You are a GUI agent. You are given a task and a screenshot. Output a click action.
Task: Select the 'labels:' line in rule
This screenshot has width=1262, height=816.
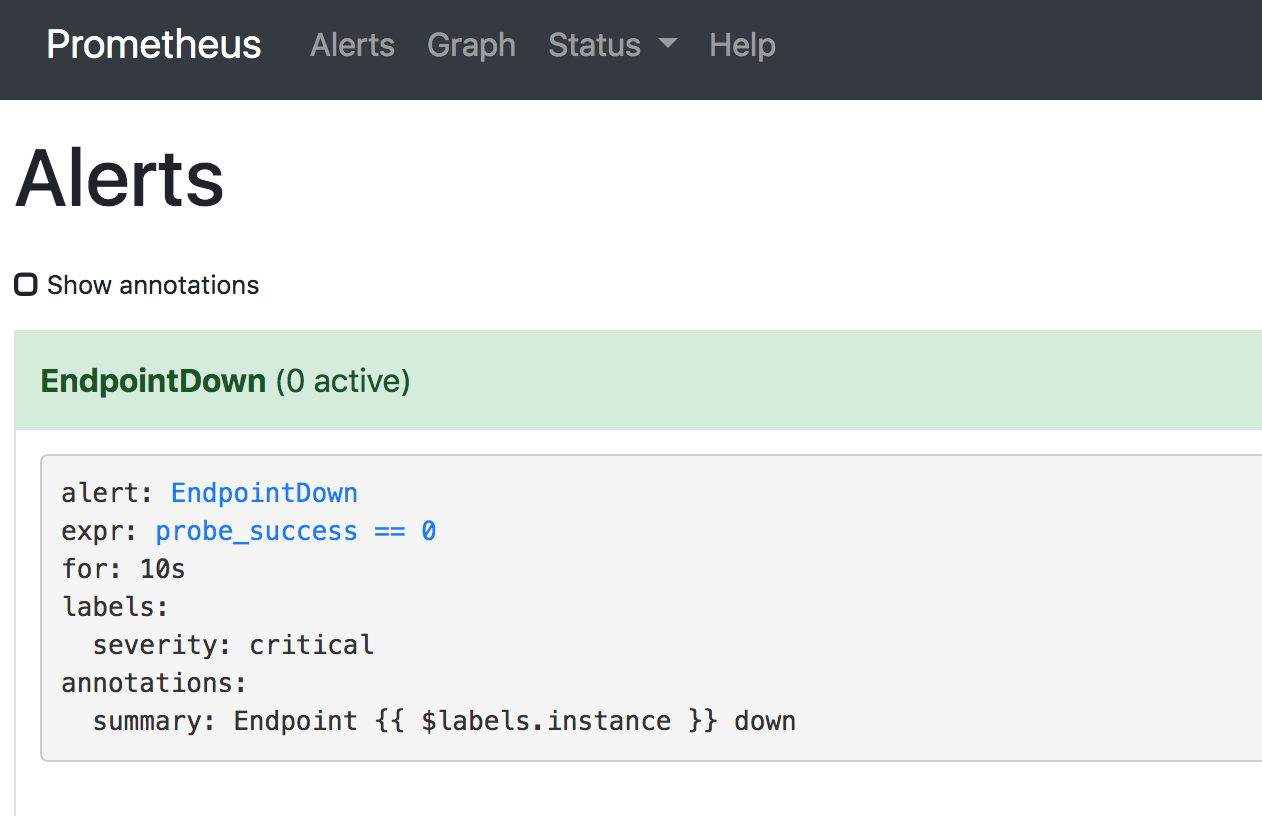coord(115,607)
